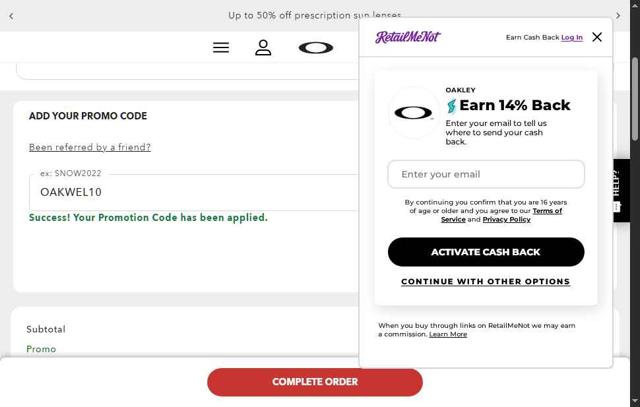This screenshot has width=640, height=407.
Task: Click the Oakley logo in the header
Action: [x=316, y=47]
